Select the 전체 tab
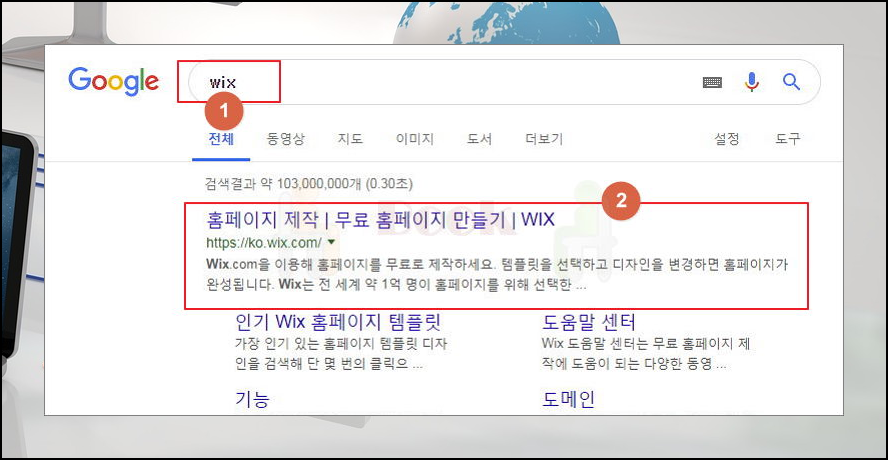Image resolution: width=888 pixels, height=460 pixels. pyautogui.click(x=221, y=139)
